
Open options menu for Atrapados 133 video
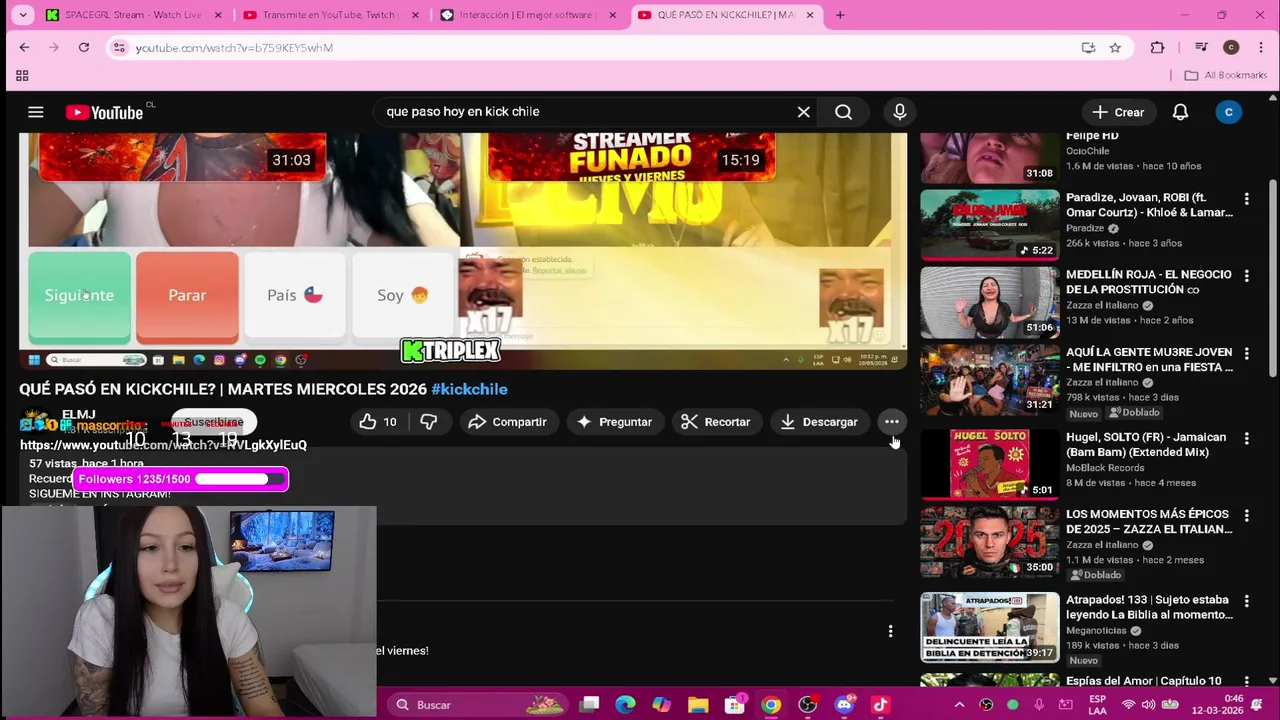point(1246,601)
